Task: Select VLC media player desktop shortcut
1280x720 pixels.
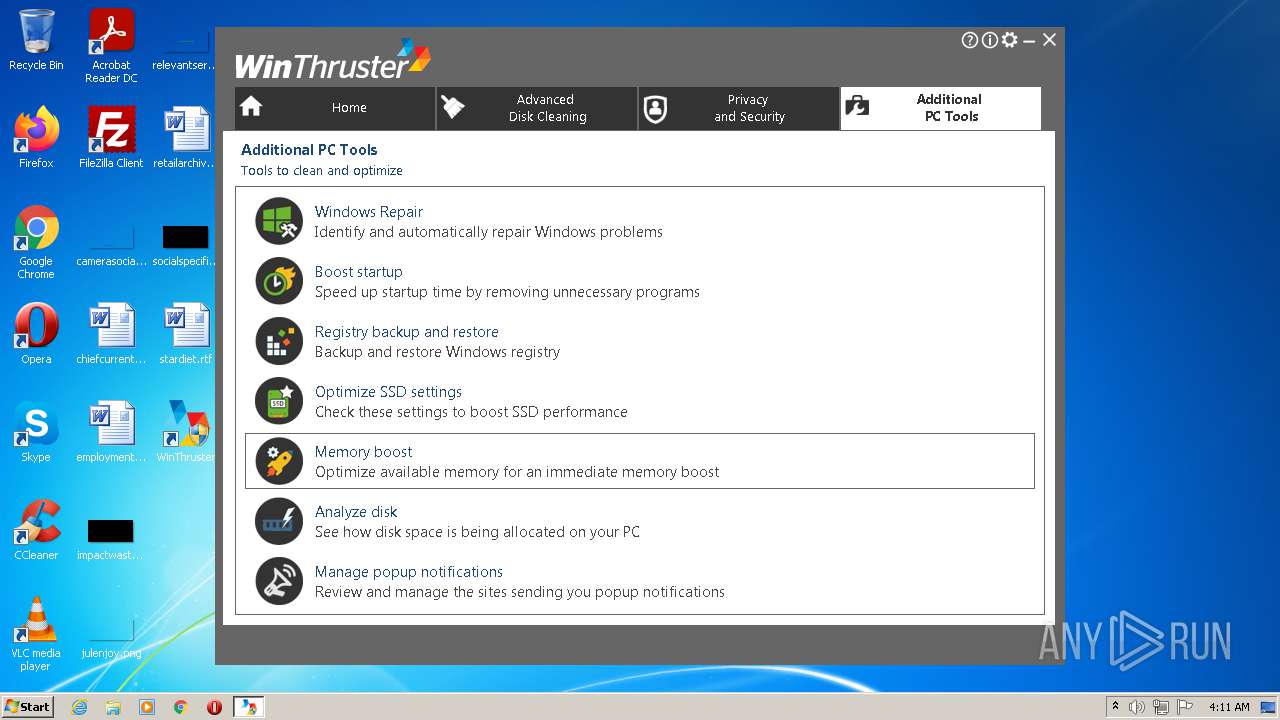Action: click(36, 634)
